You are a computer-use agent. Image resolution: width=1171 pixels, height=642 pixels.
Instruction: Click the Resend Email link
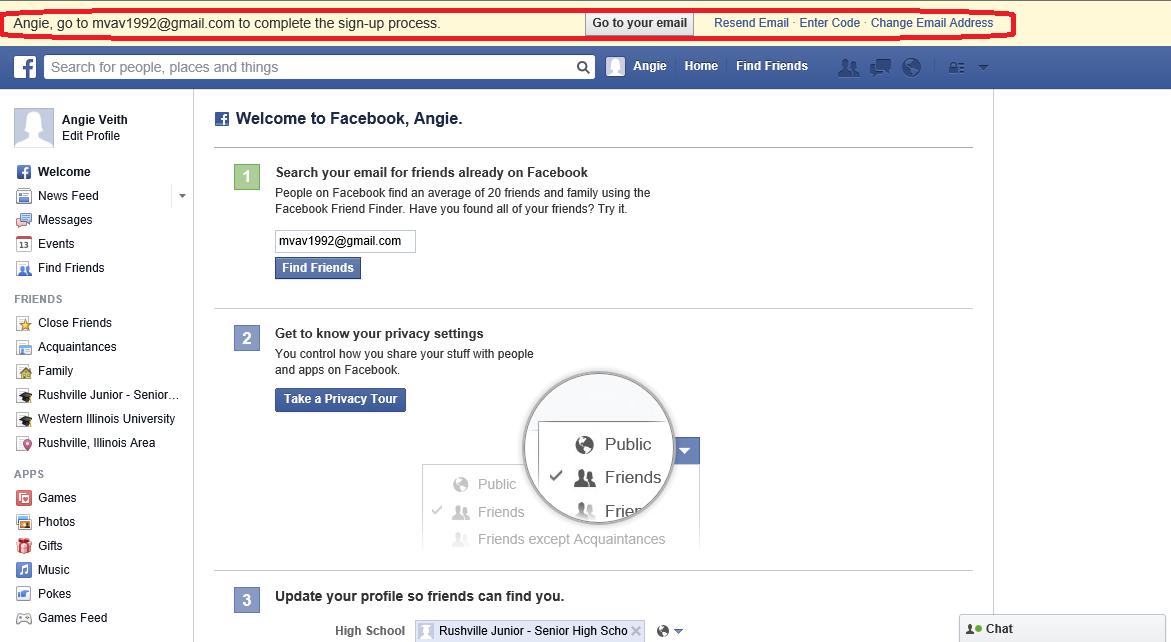tap(751, 23)
